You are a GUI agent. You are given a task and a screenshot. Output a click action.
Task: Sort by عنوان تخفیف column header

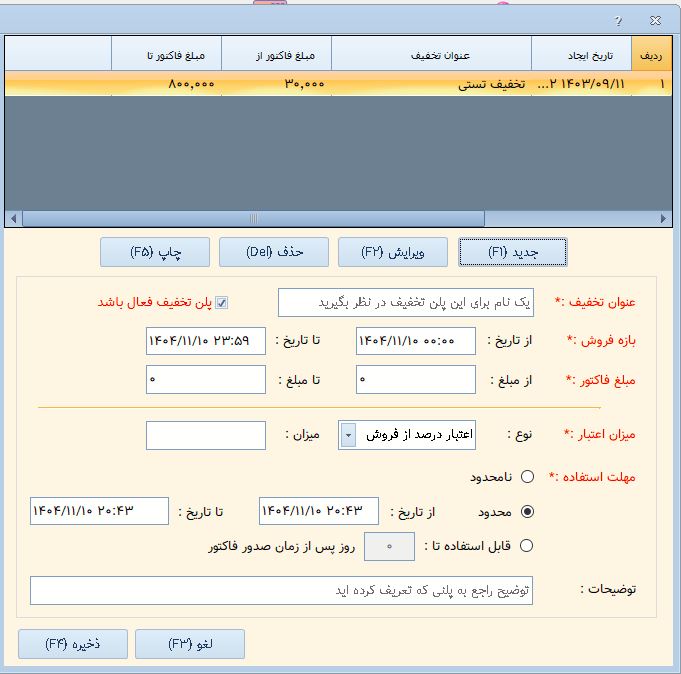pos(430,55)
